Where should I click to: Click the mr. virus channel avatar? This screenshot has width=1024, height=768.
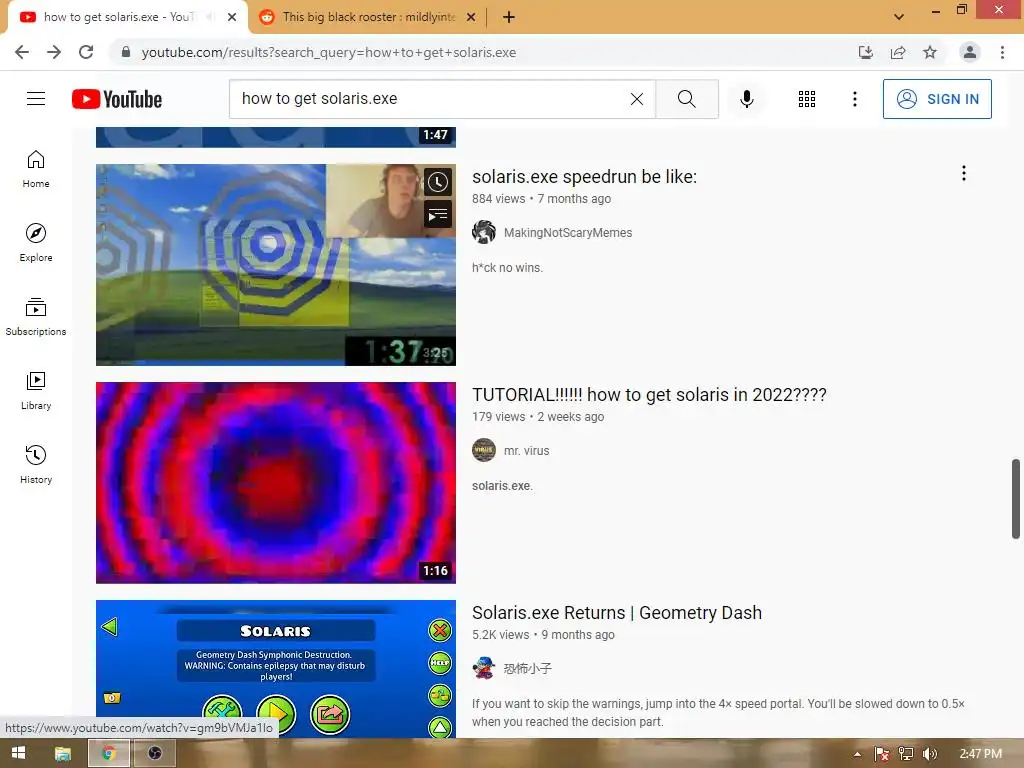(484, 450)
